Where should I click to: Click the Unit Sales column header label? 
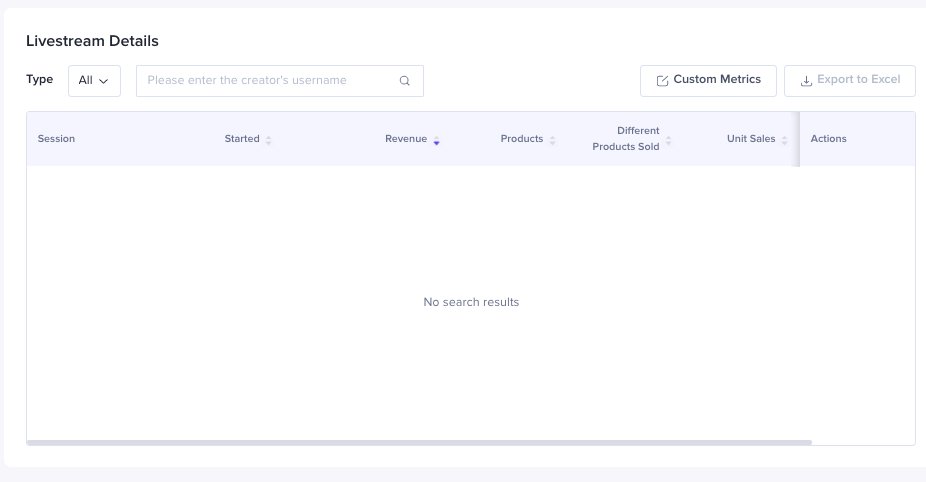click(x=750, y=139)
